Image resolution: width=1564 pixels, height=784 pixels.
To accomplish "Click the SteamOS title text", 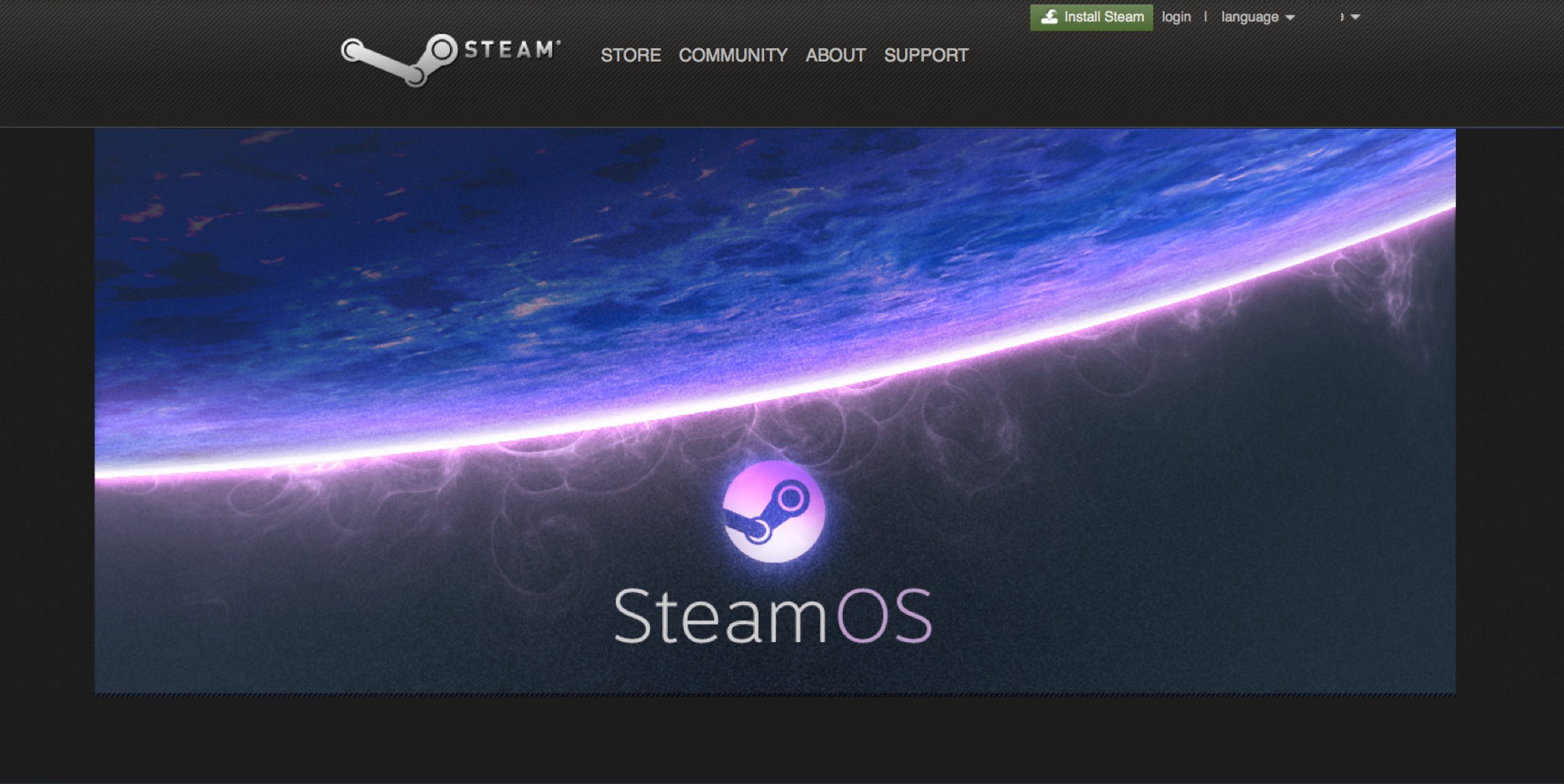I will point(772,617).
